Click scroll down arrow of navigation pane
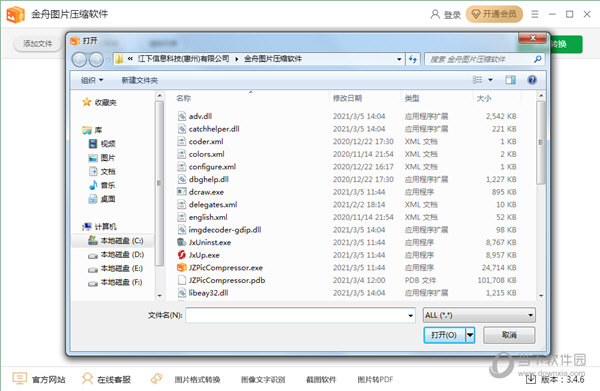The image size is (600, 391). [160, 295]
